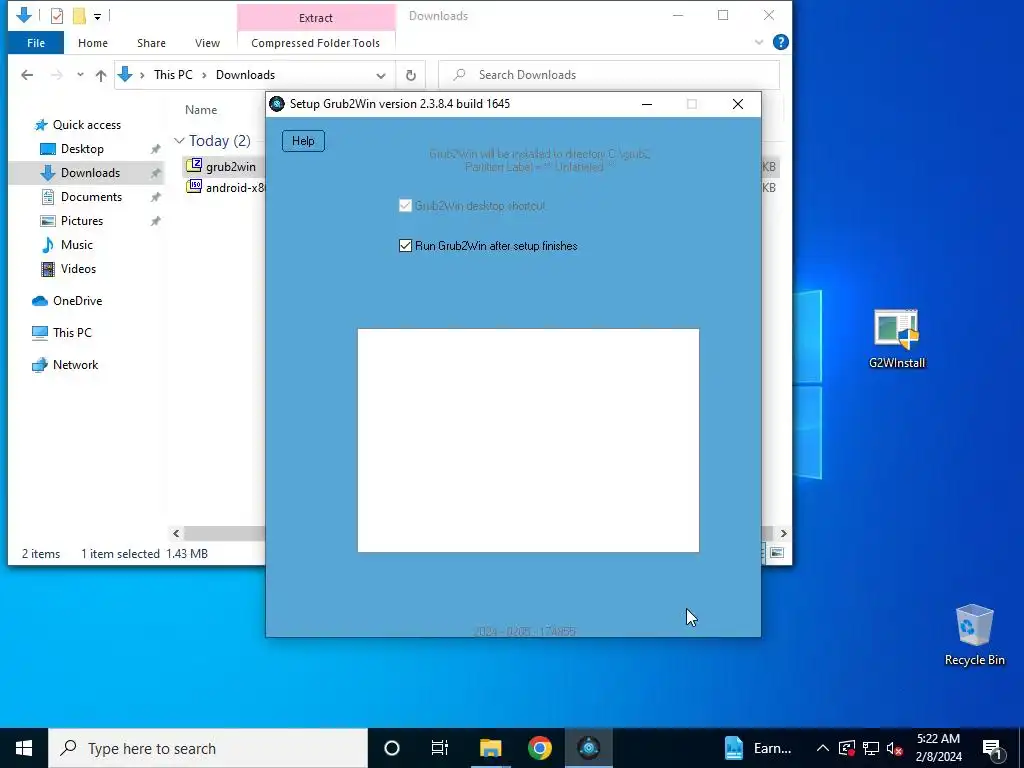Viewport: 1024px width, 768px height.
Task: Select Downloads in the navigation pane
Action: pos(90,173)
